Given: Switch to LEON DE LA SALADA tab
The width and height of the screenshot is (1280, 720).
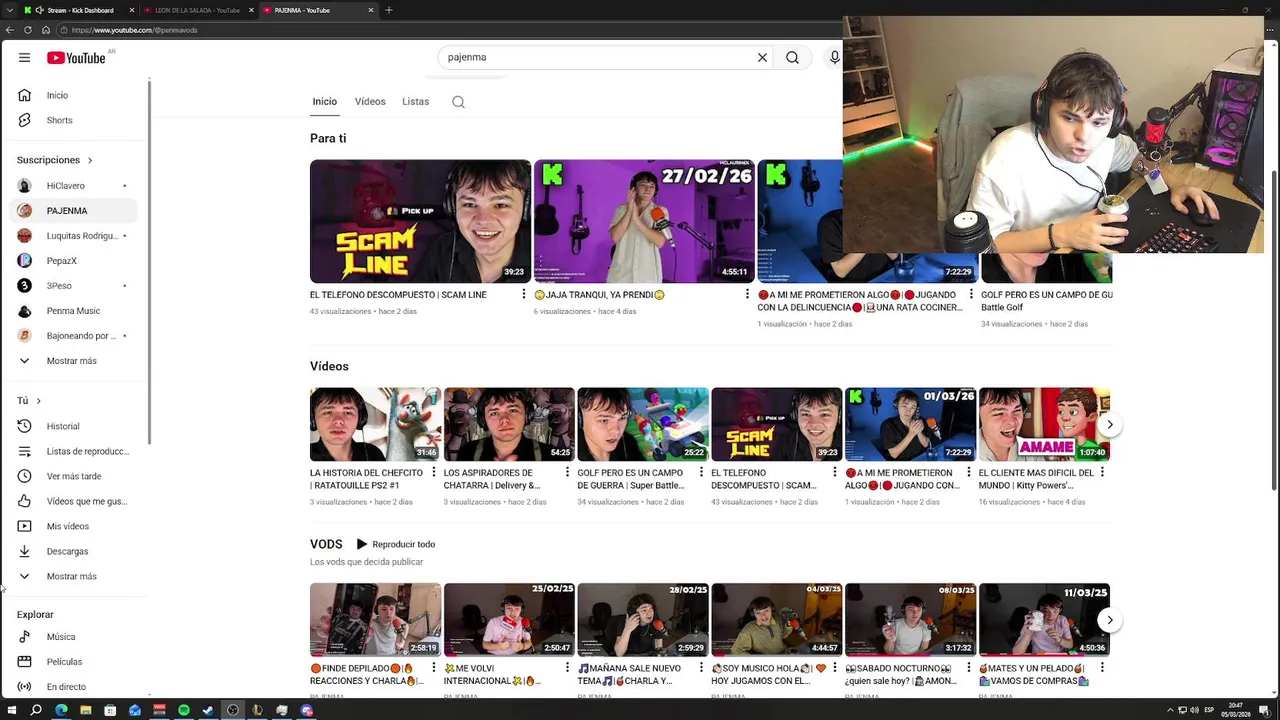Looking at the screenshot, I should pyautogui.click(x=197, y=10).
